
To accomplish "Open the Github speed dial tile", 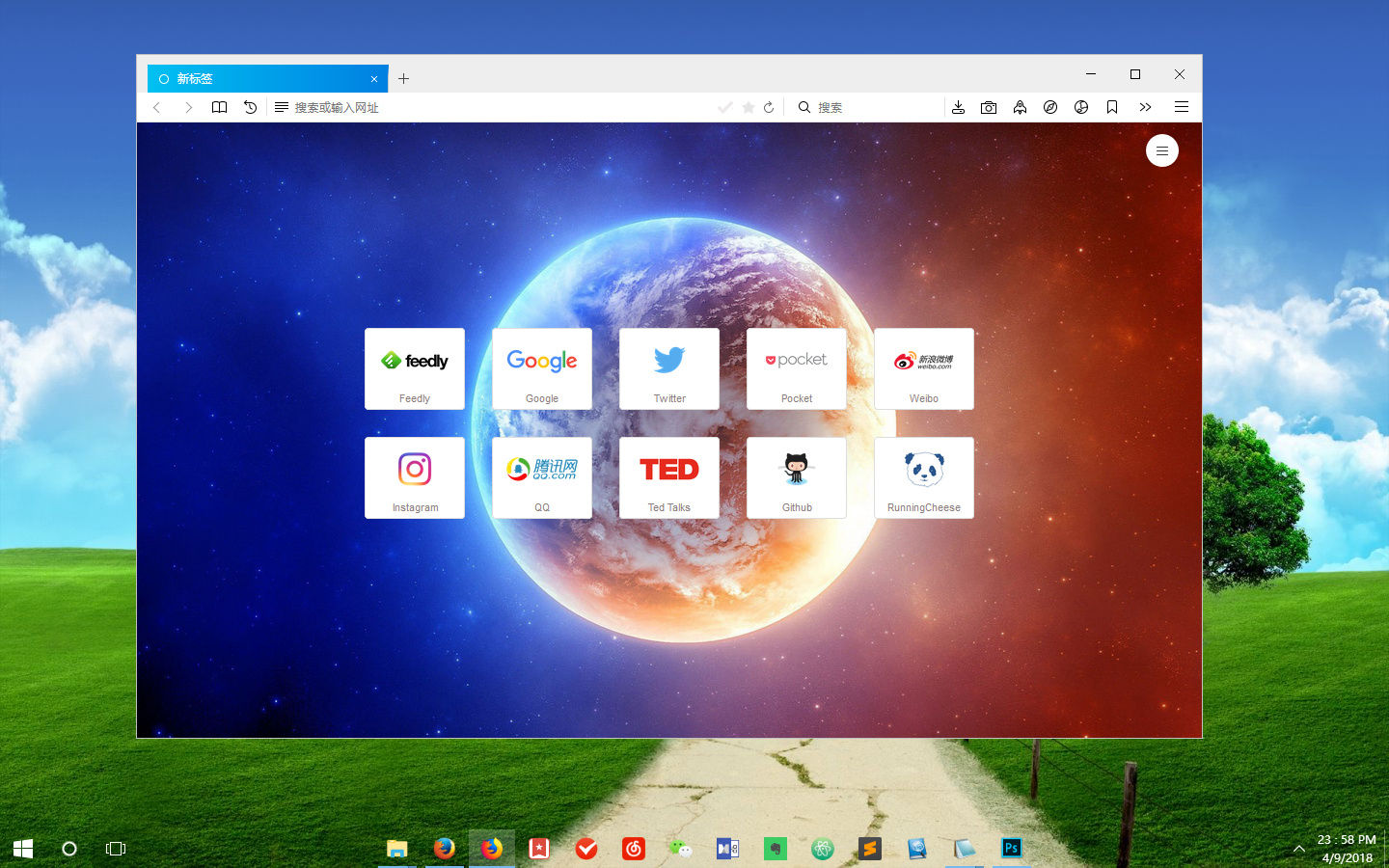I will 797,478.
